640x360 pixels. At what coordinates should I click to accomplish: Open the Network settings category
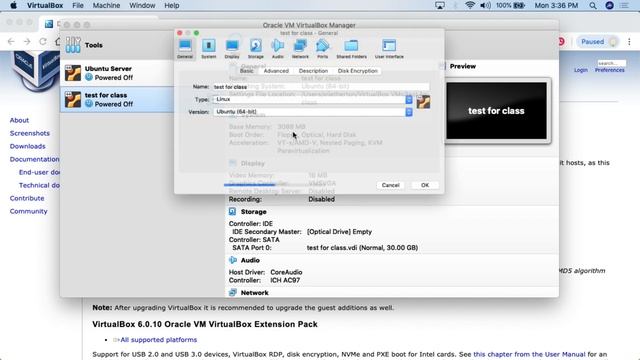click(x=300, y=49)
